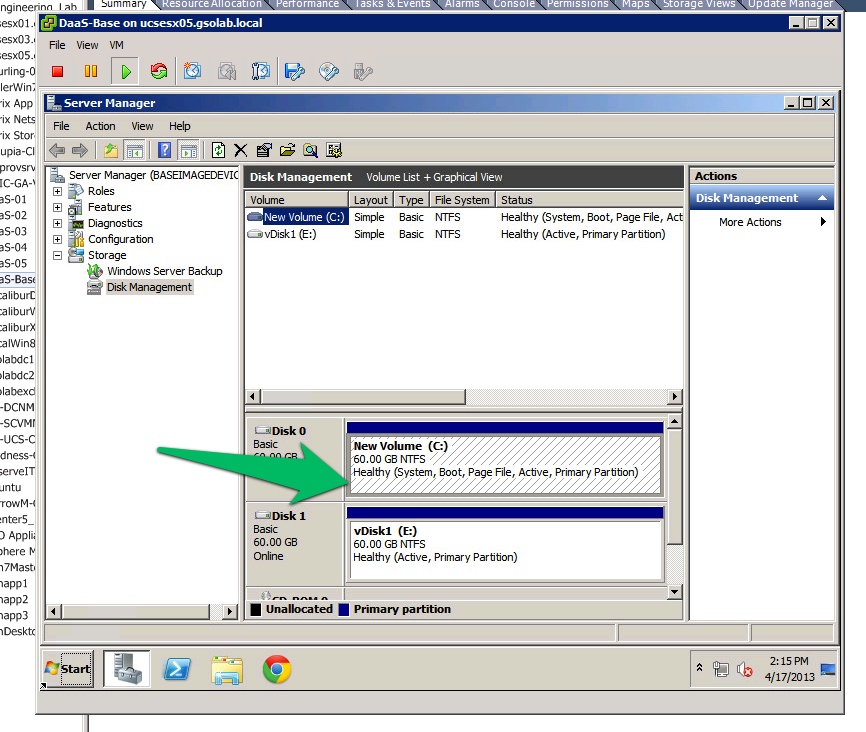Viewport: 866px width, 732px height.
Task: Launch PowerShell from the taskbar
Action: pos(177,669)
